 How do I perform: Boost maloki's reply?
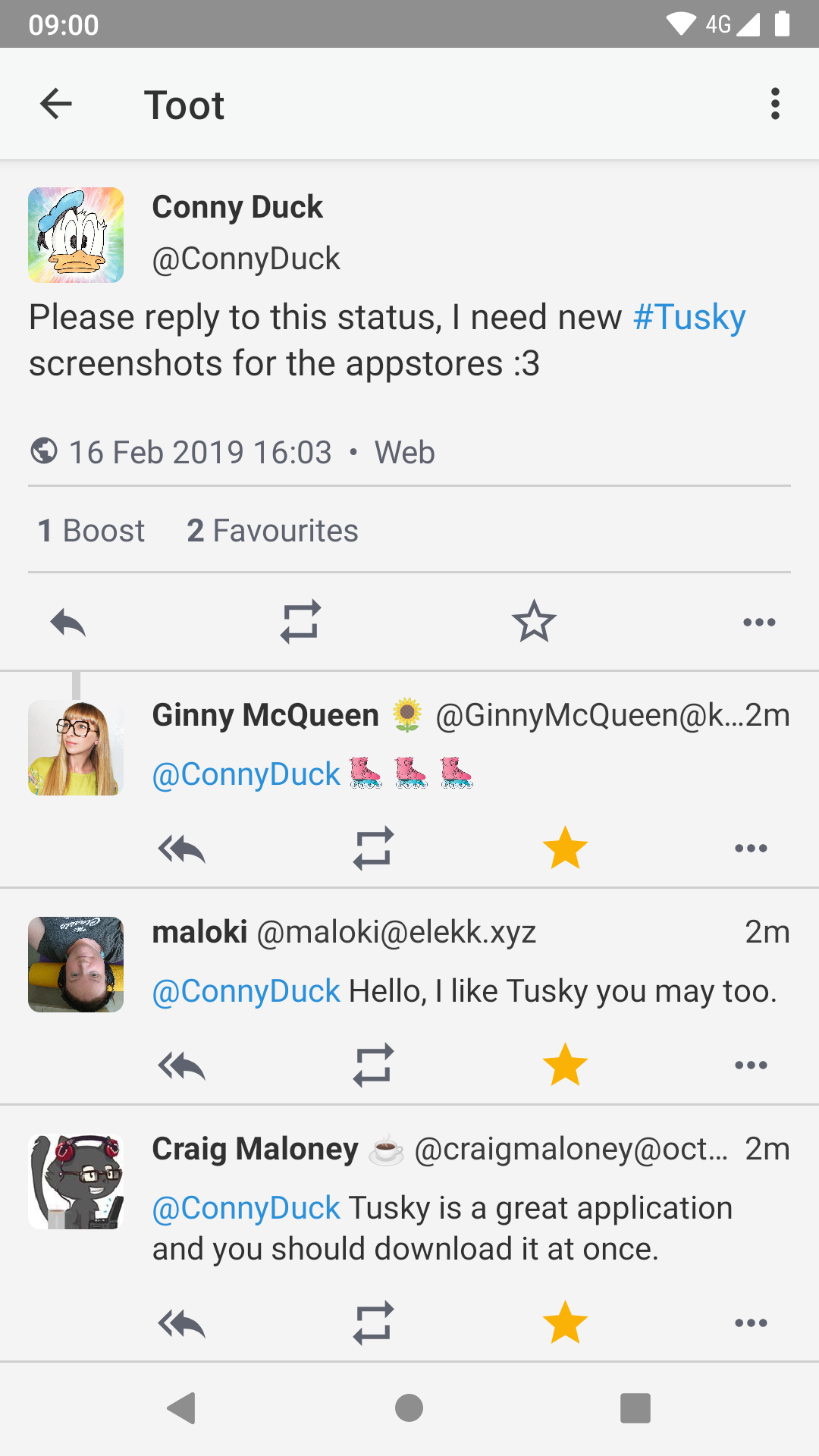pyautogui.click(x=373, y=1065)
